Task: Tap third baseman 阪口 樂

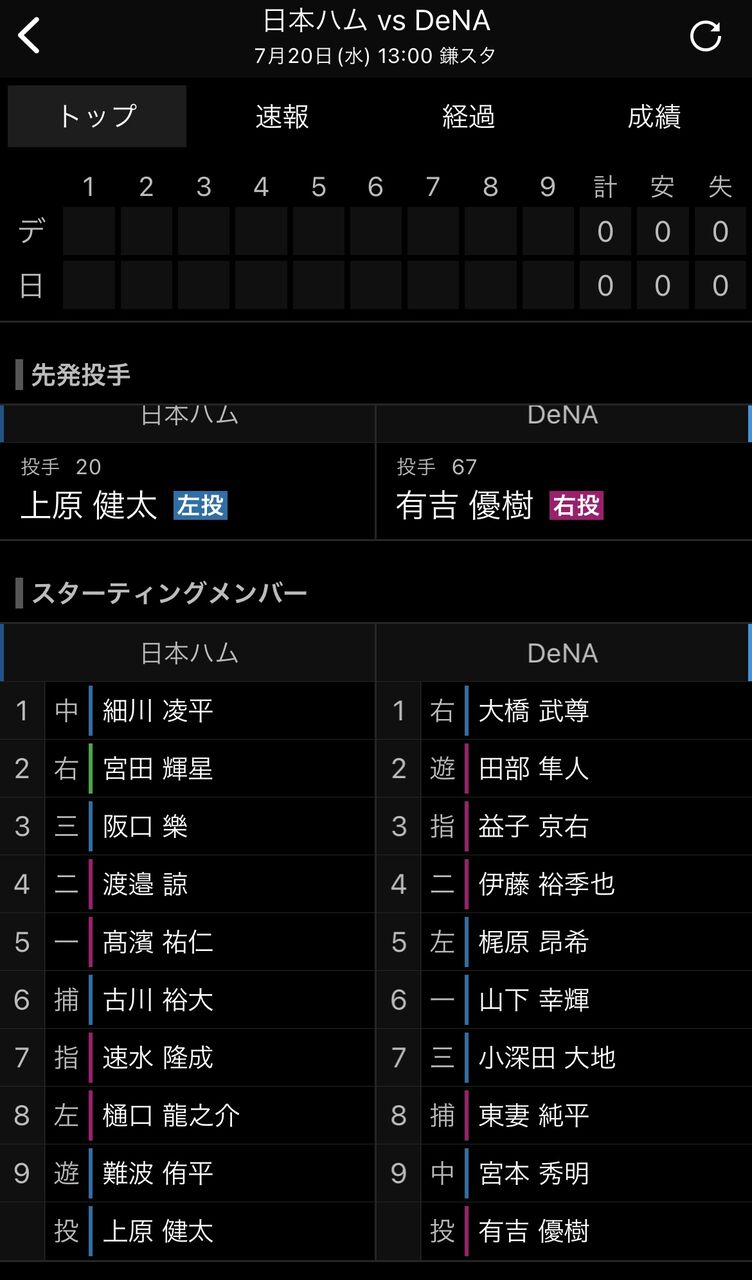Action: point(146,827)
